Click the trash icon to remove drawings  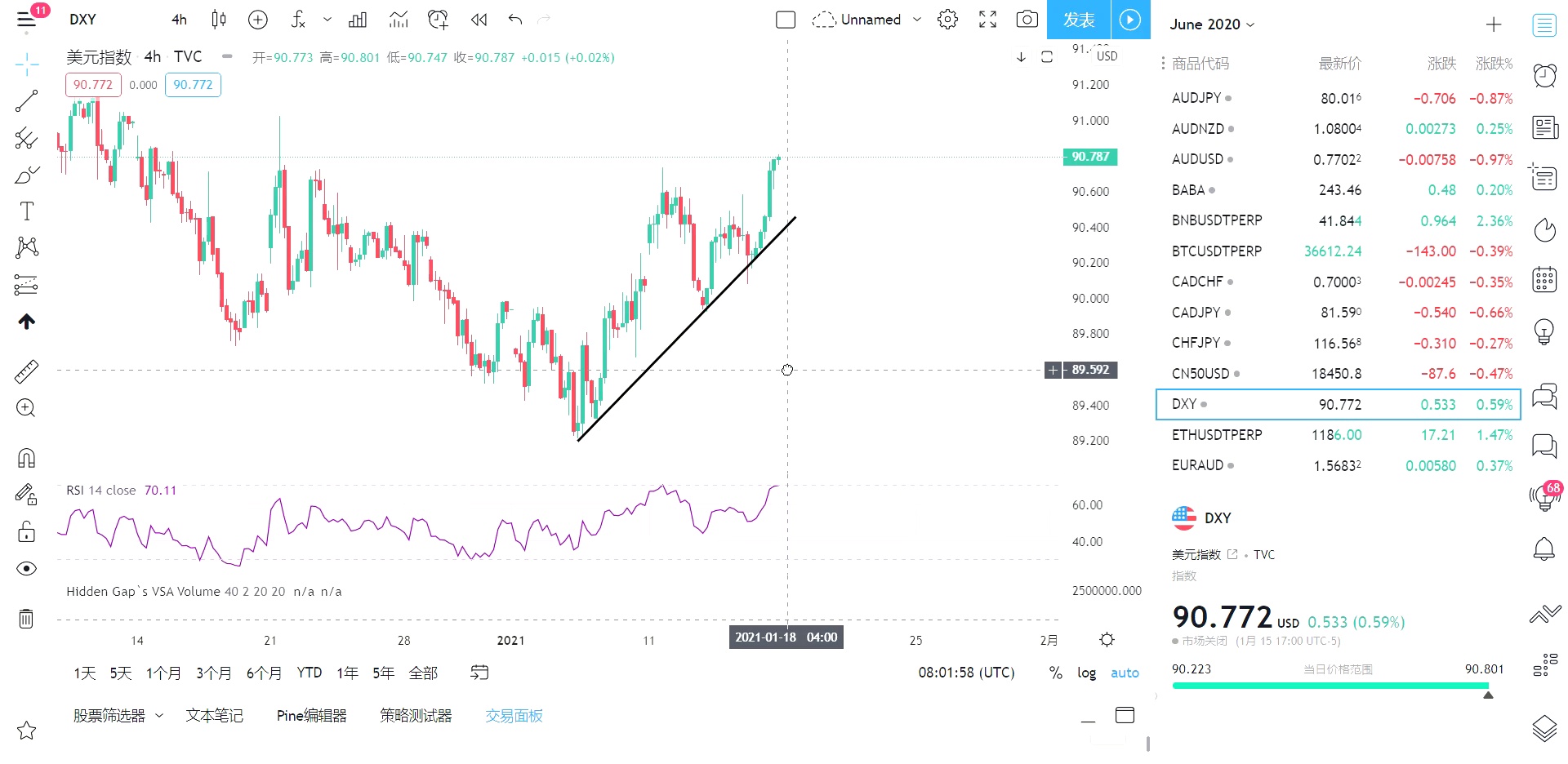pyautogui.click(x=26, y=619)
